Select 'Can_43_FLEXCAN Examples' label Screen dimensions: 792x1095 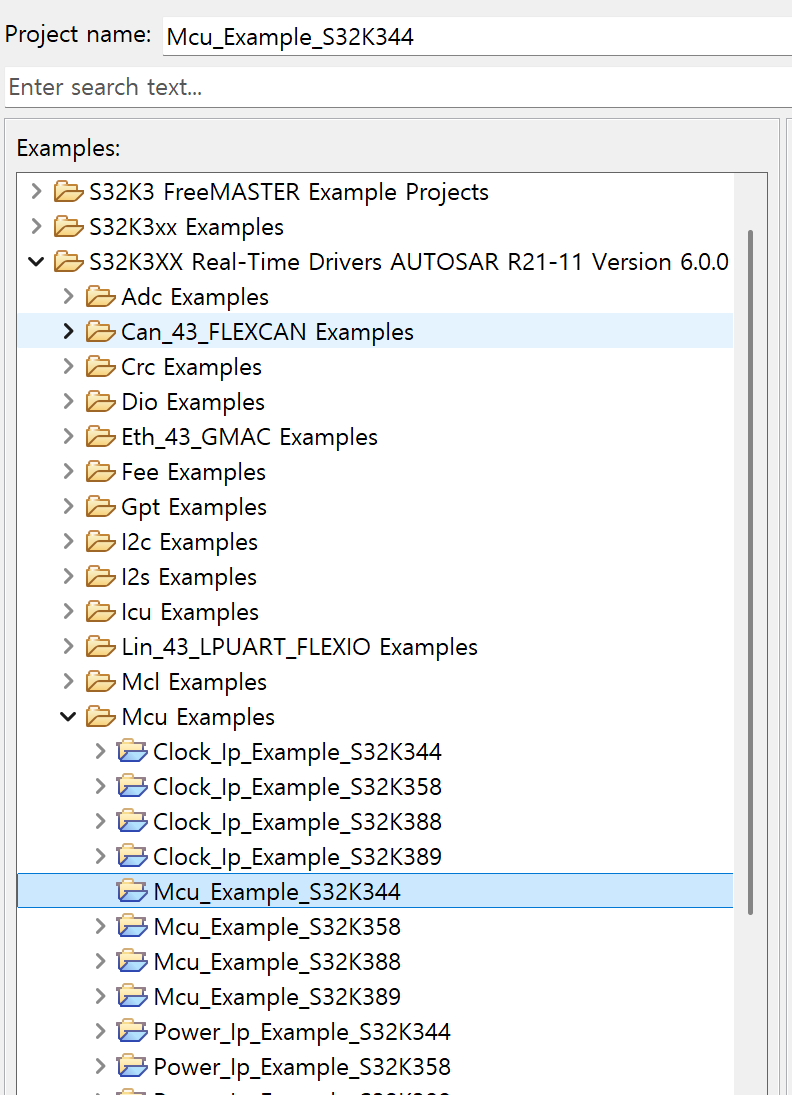click(267, 332)
